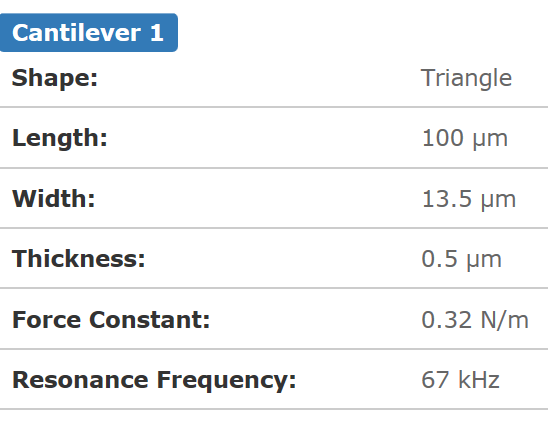Click the 67 kHz frequency value
Screen dimensions: 548x424
[460, 380]
